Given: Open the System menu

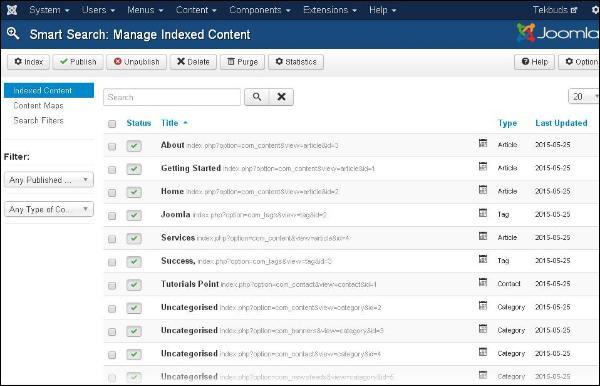Looking at the screenshot, I should point(49,10).
